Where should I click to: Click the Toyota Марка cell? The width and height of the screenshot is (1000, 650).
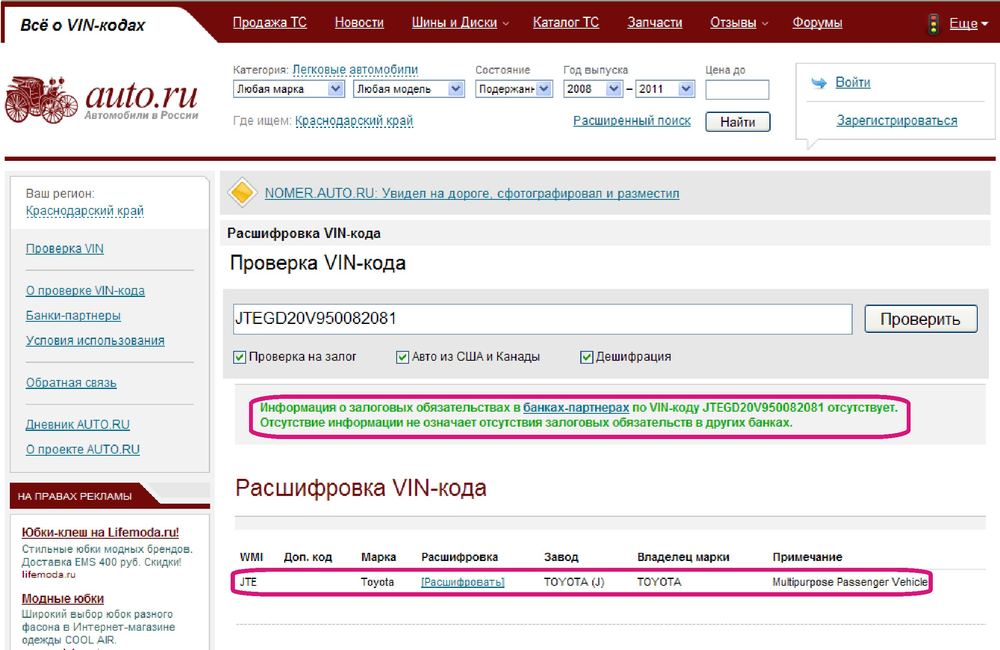point(378,582)
